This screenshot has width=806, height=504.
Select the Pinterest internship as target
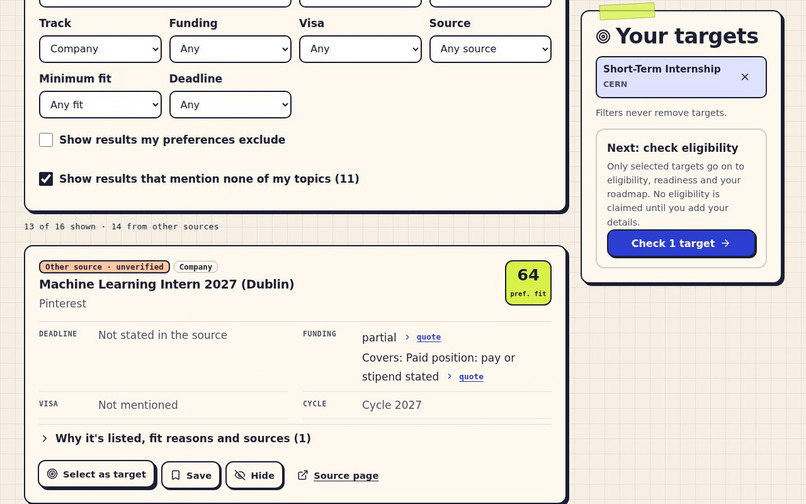click(97, 474)
